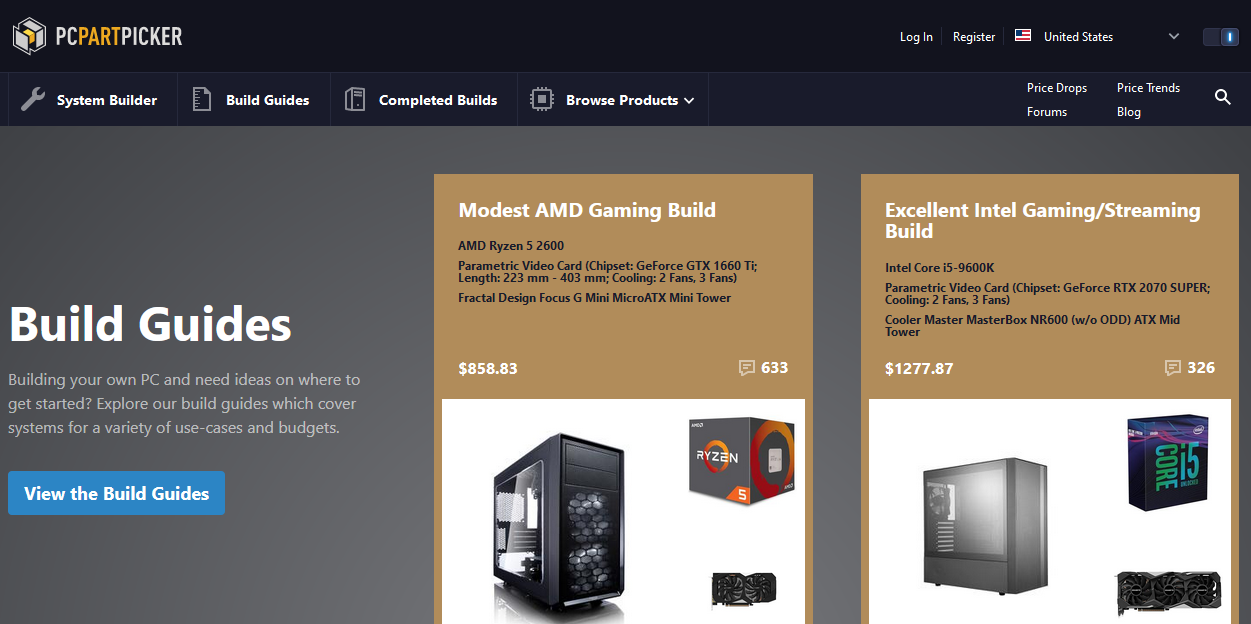Screen dimensions: 1251x624
Task: Click the Register link
Action: pos(974,37)
